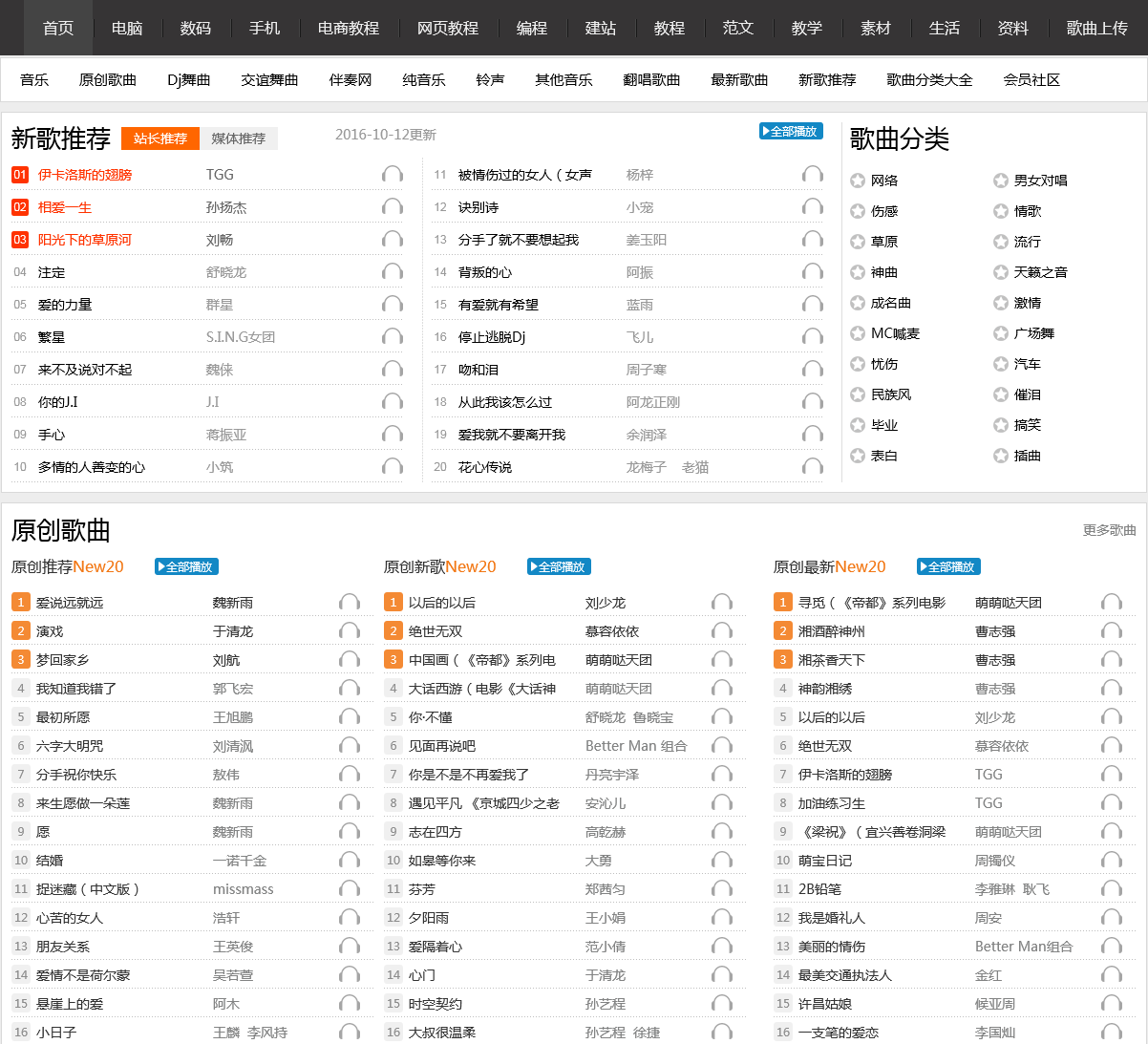
Task: Open song 梦回家乡
Action: [x=63, y=660]
